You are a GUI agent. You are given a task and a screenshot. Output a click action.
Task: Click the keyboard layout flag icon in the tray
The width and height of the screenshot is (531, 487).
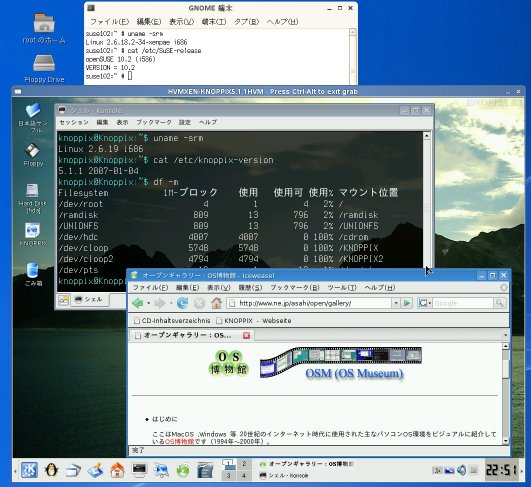(449, 470)
